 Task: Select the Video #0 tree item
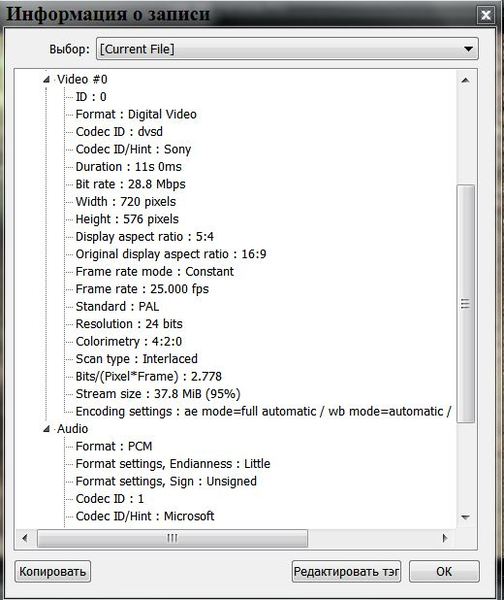[82, 79]
